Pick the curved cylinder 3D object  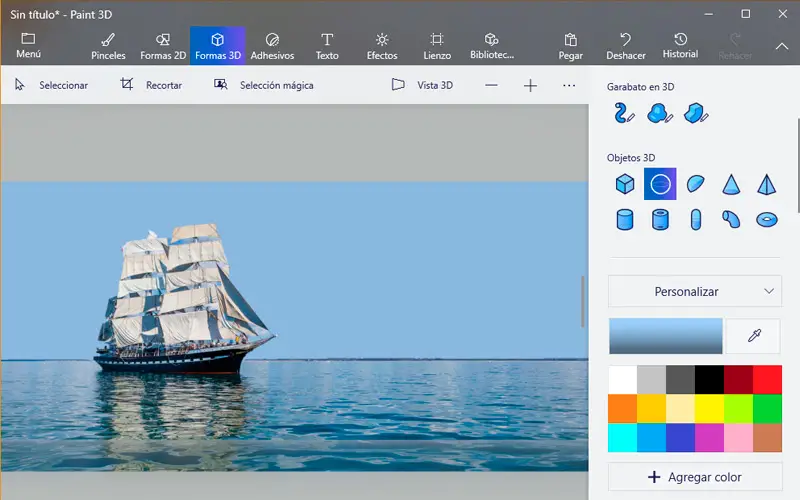(731, 220)
